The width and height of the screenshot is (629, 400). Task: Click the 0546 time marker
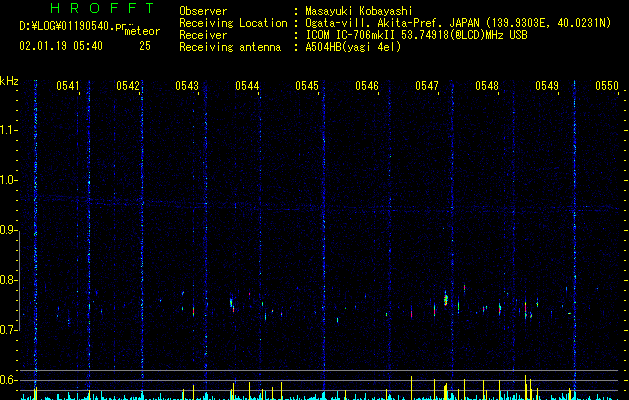(367, 86)
